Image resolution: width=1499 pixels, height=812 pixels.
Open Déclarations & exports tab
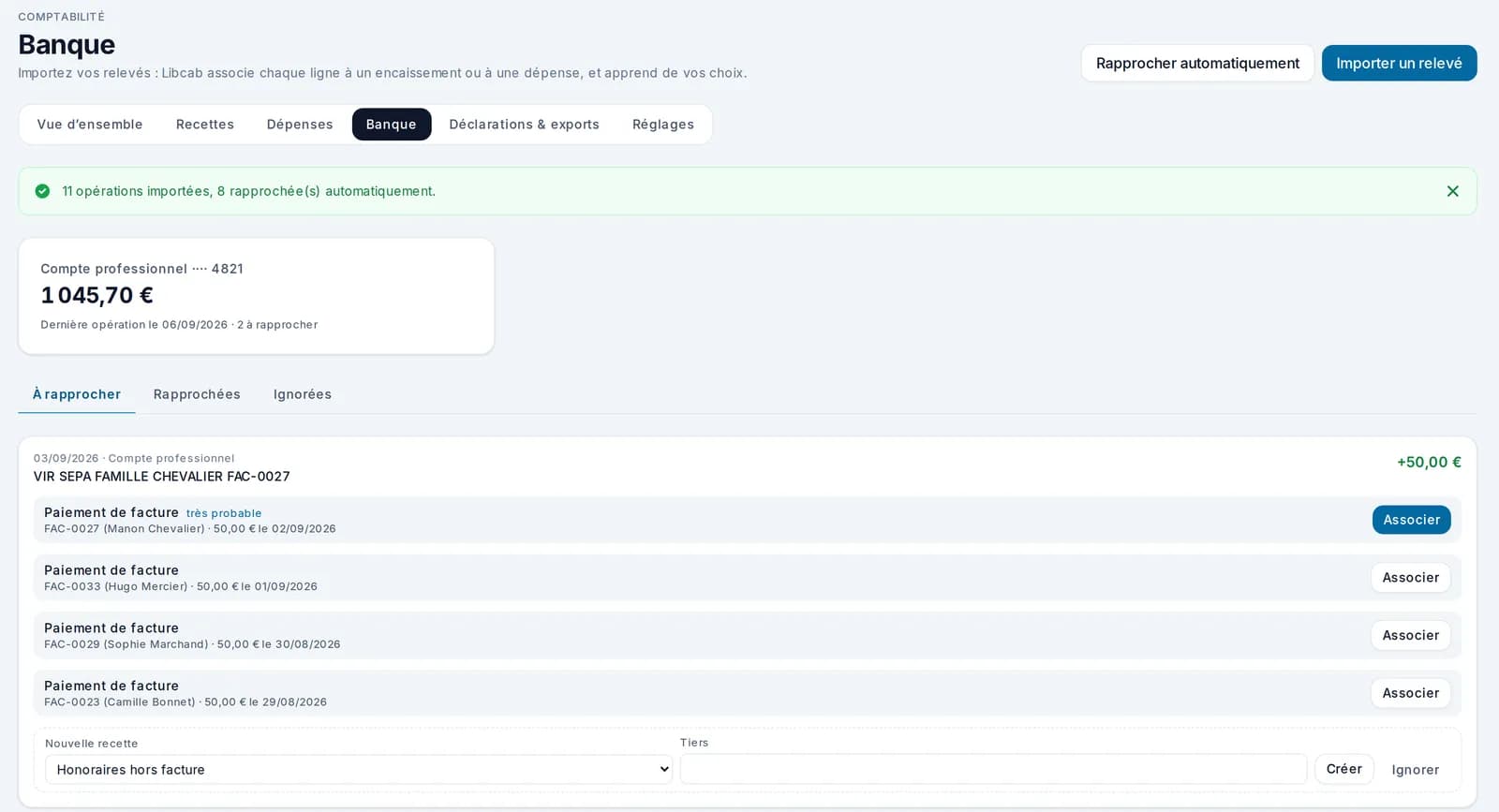tap(524, 125)
